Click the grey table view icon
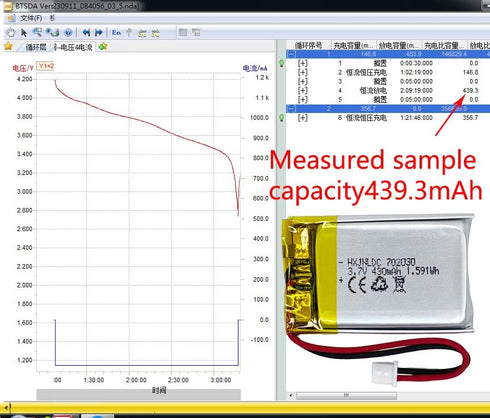The width and height of the screenshot is (490, 418). coord(183,32)
